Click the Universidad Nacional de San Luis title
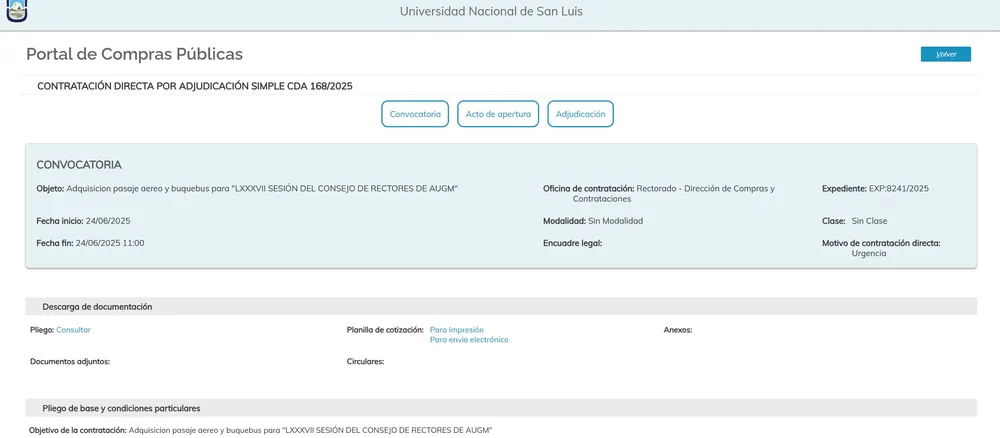The image size is (1000, 438). tap(491, 12)
